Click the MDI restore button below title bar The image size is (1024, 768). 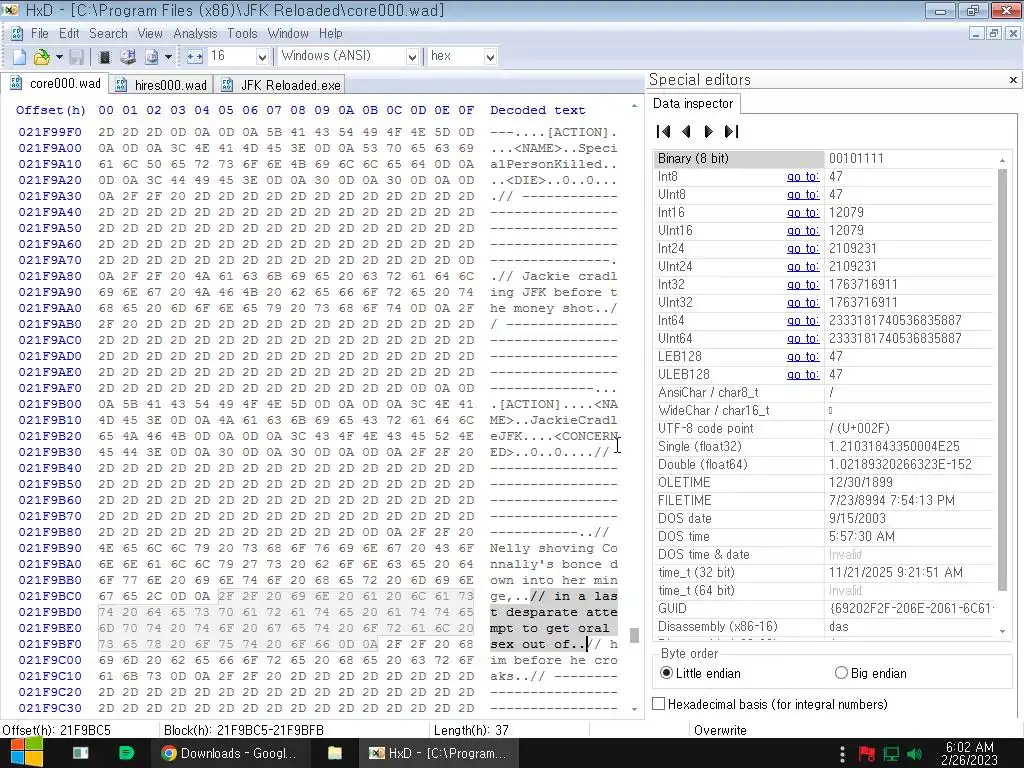coord(993,33)
